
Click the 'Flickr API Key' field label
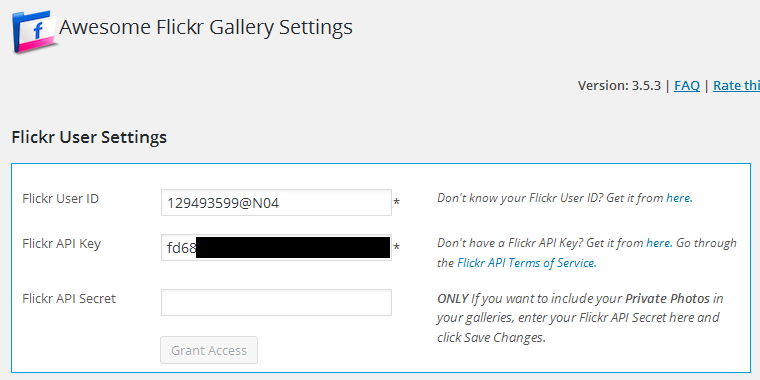coord(62,243)
